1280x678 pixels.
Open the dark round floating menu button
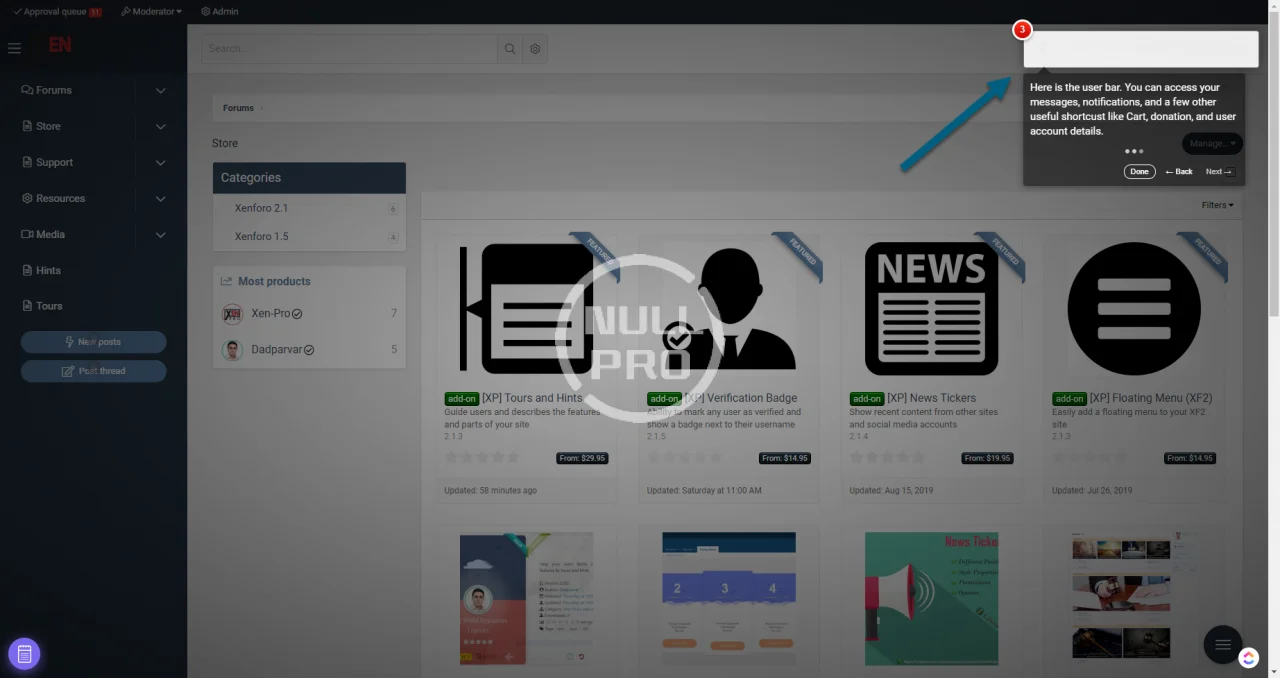tap(1222, 645)
